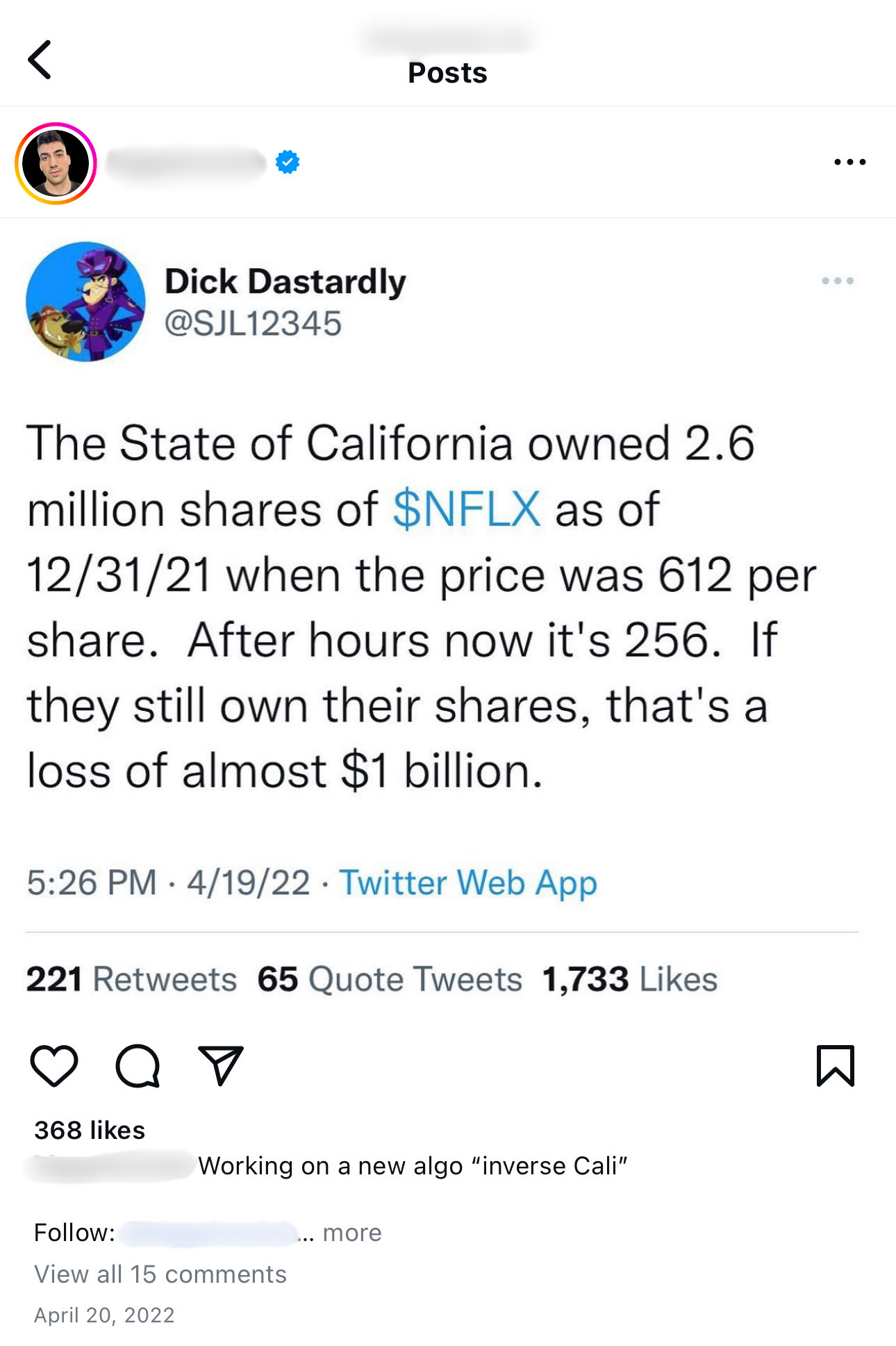This screenshot has height=1346, width=896.
Task: Open the poster's story profile picture
Action: tap(56, 163)
